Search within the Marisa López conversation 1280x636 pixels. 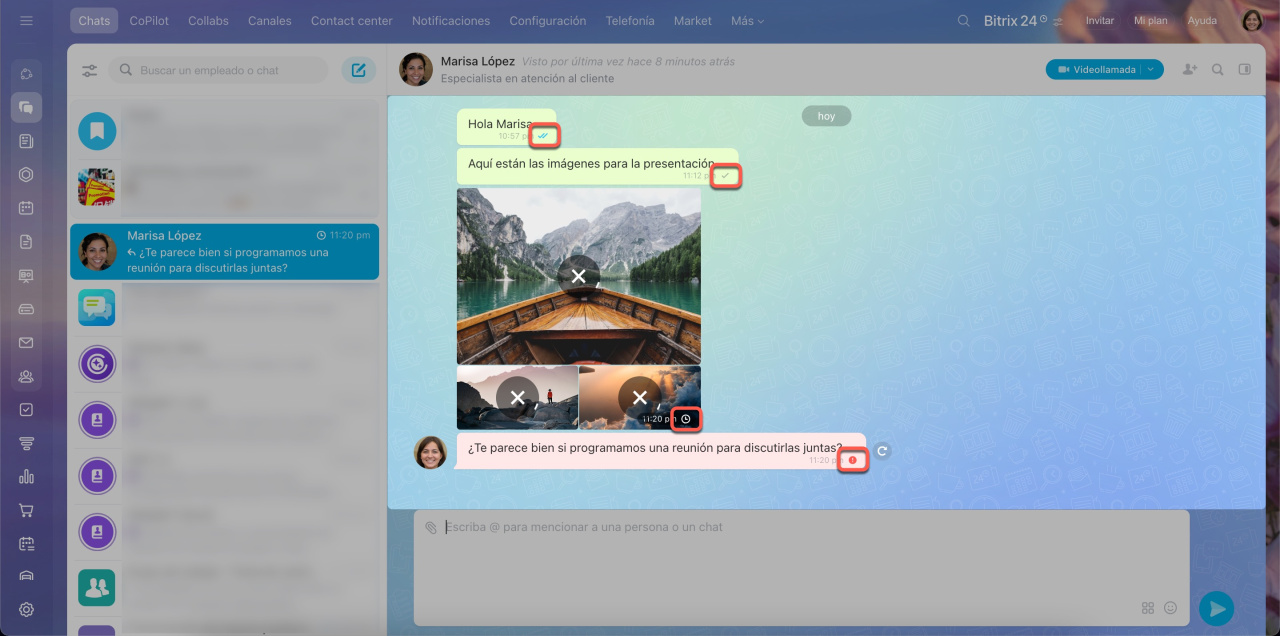point(1218,69)
